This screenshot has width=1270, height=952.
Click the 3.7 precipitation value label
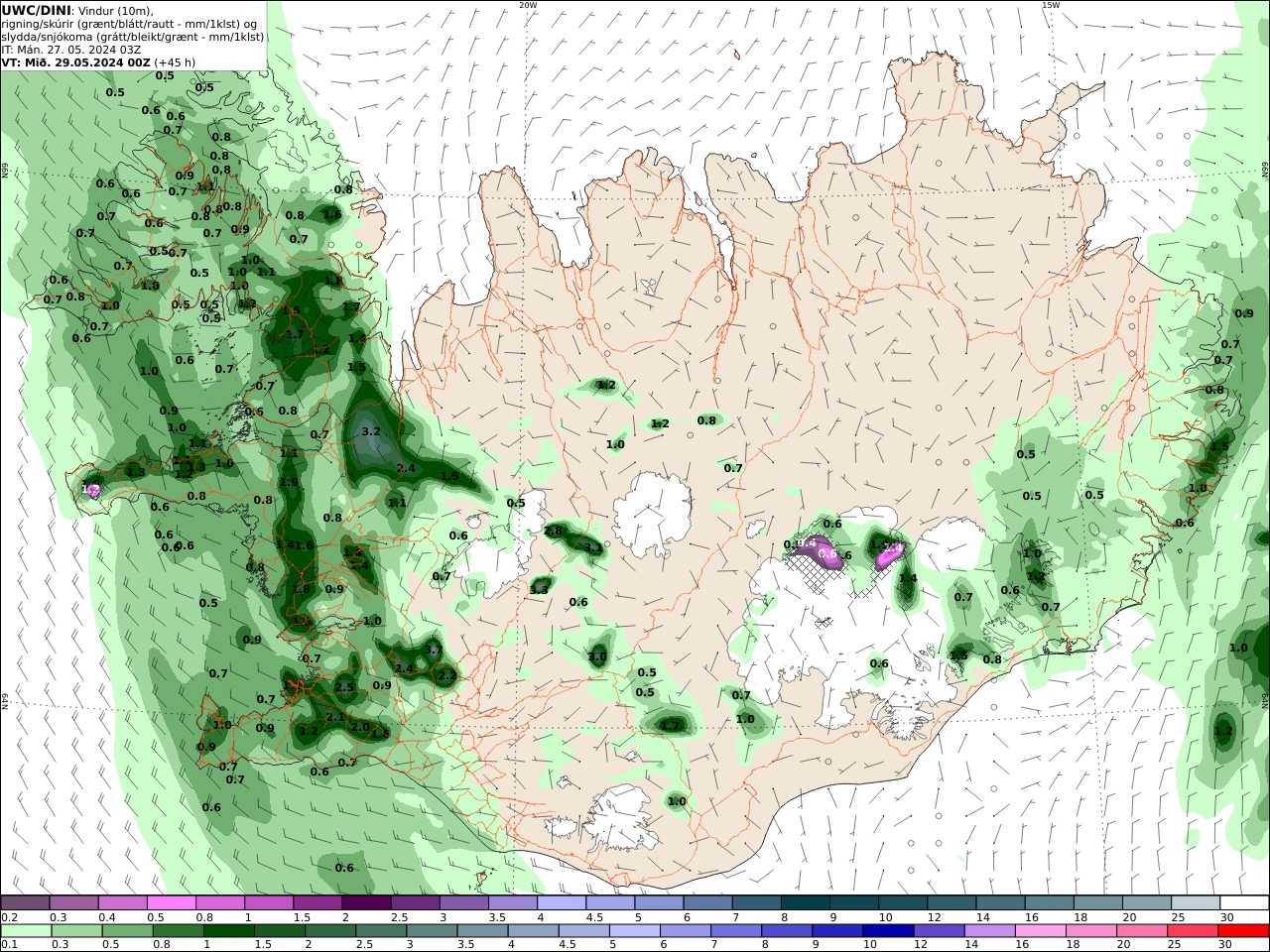(x=434, y=650)
